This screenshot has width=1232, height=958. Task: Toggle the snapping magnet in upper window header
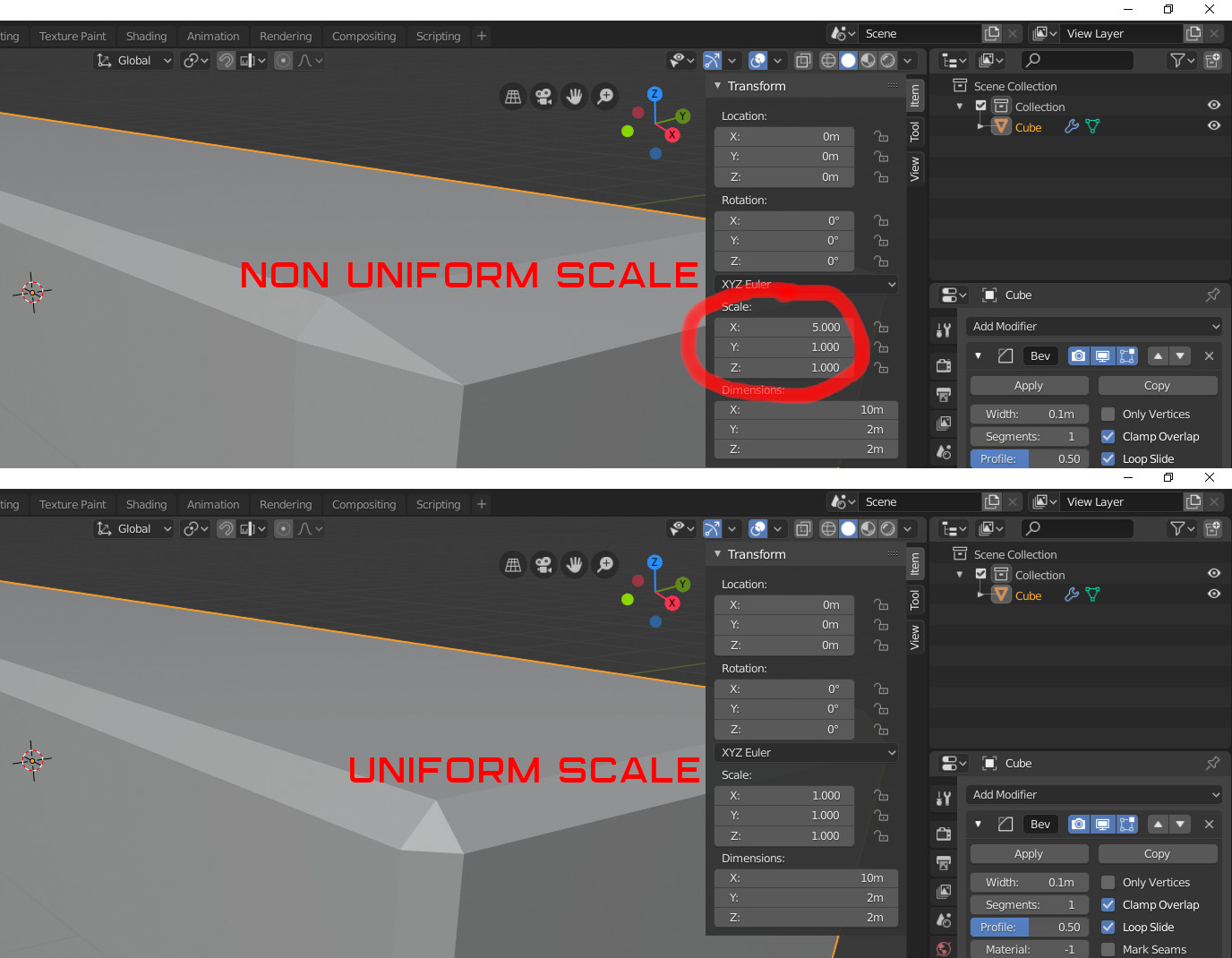click(x=226, y=60)
